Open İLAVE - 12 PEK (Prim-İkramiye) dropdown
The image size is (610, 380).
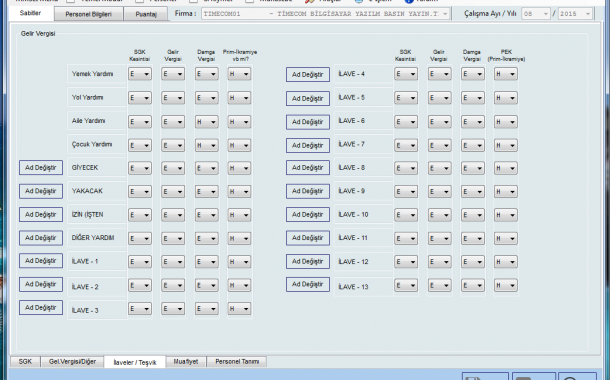[506, 262]
